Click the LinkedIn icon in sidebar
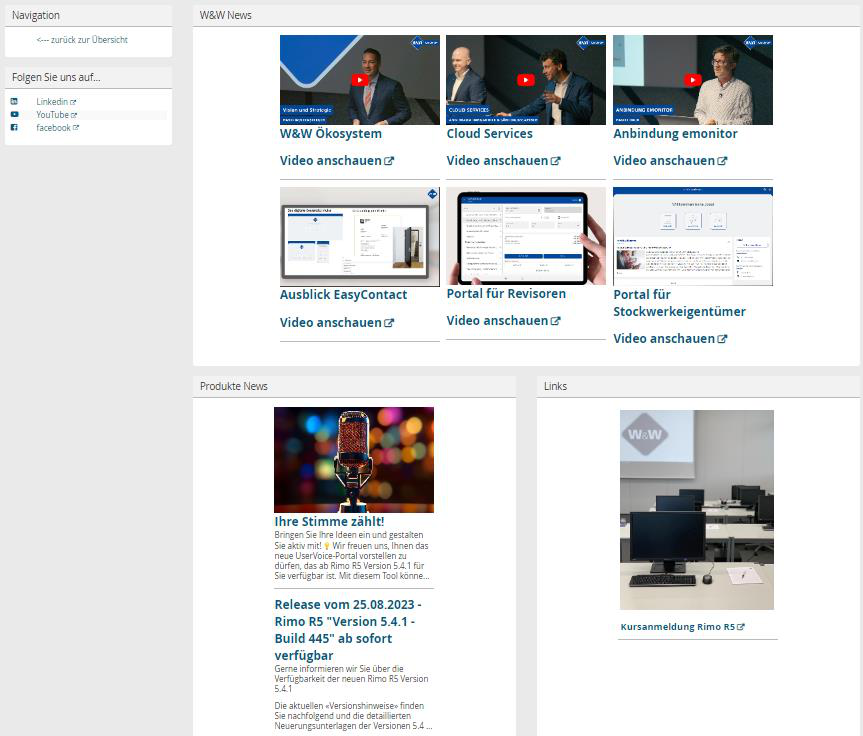The image size is (863, 736). [14, 101]
